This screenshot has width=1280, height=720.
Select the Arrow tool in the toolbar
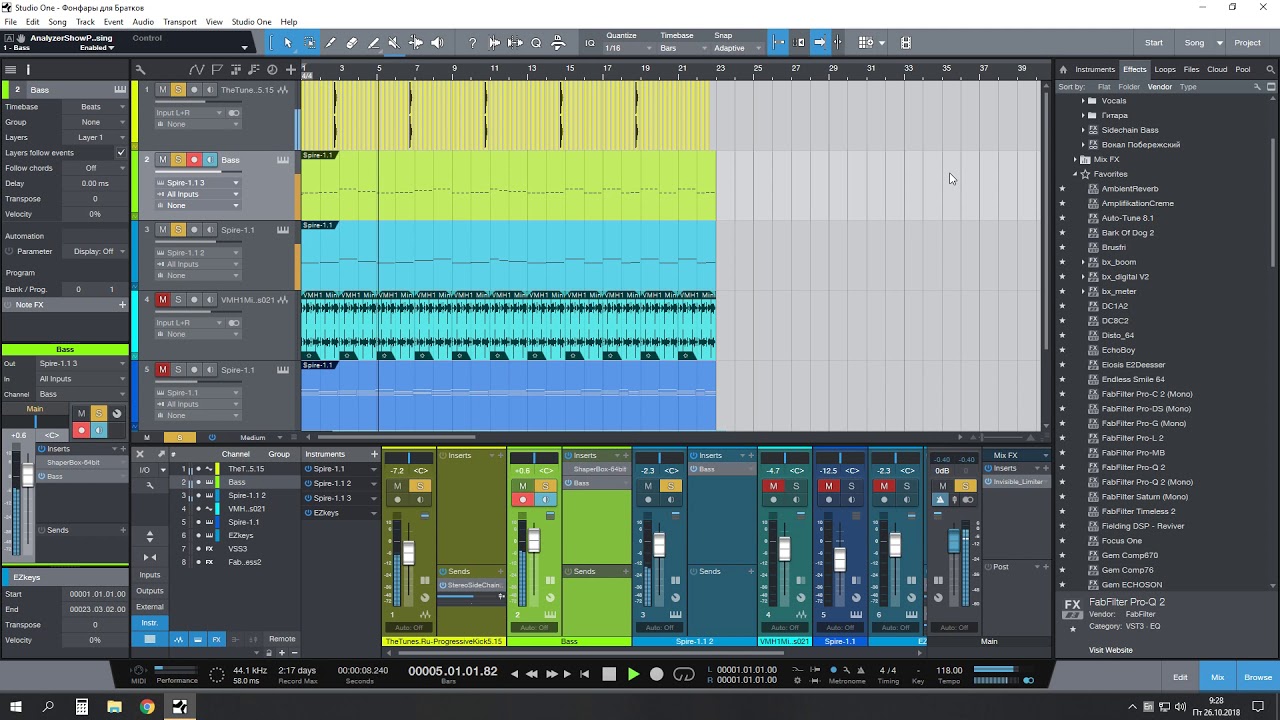tap(288, 43)
